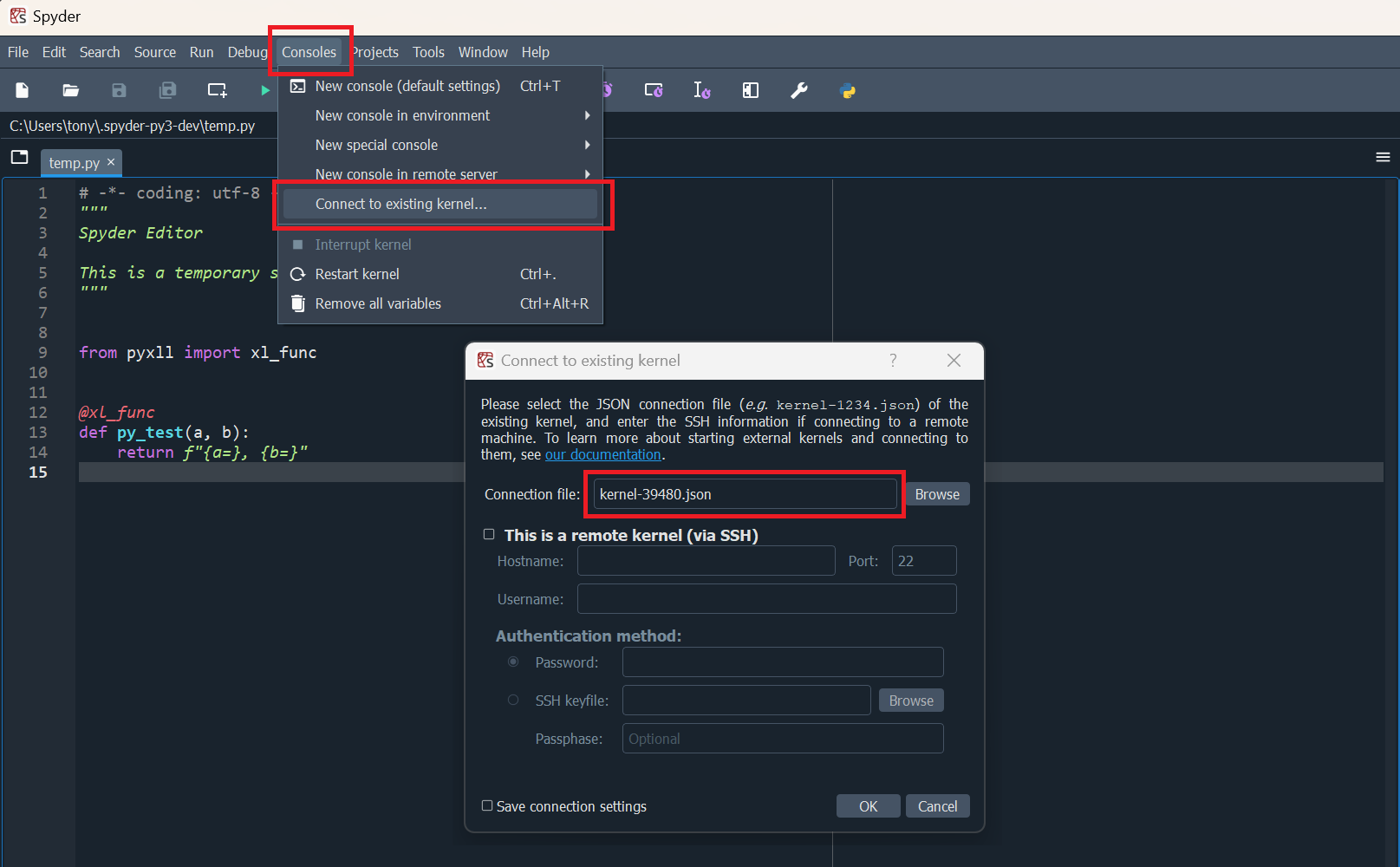Screen dimensions: 1400x867
Task: Choose Restart kernel from Consoles menu
Action: click(x=357, y=274)
